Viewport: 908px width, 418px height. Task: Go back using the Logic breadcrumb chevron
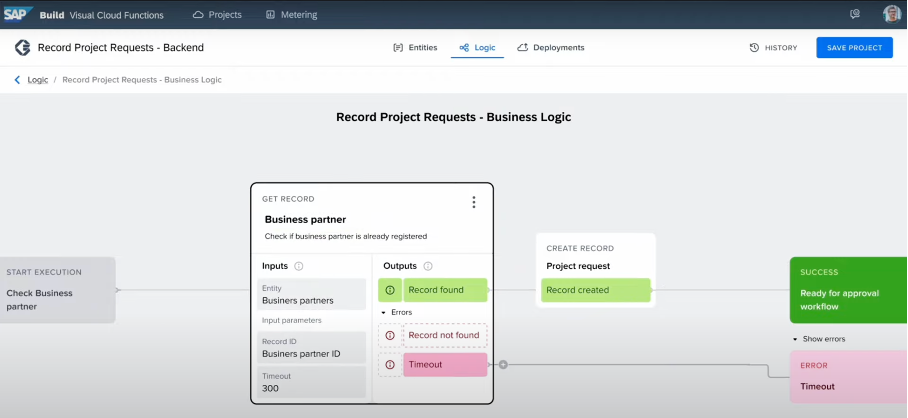coord(17,80)
